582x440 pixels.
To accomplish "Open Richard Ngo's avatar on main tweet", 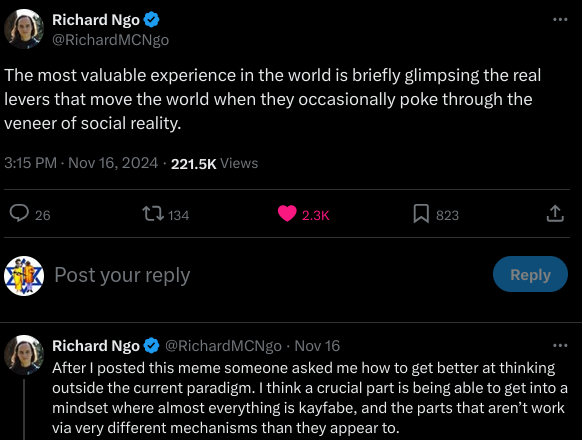I will click(24, 29).
